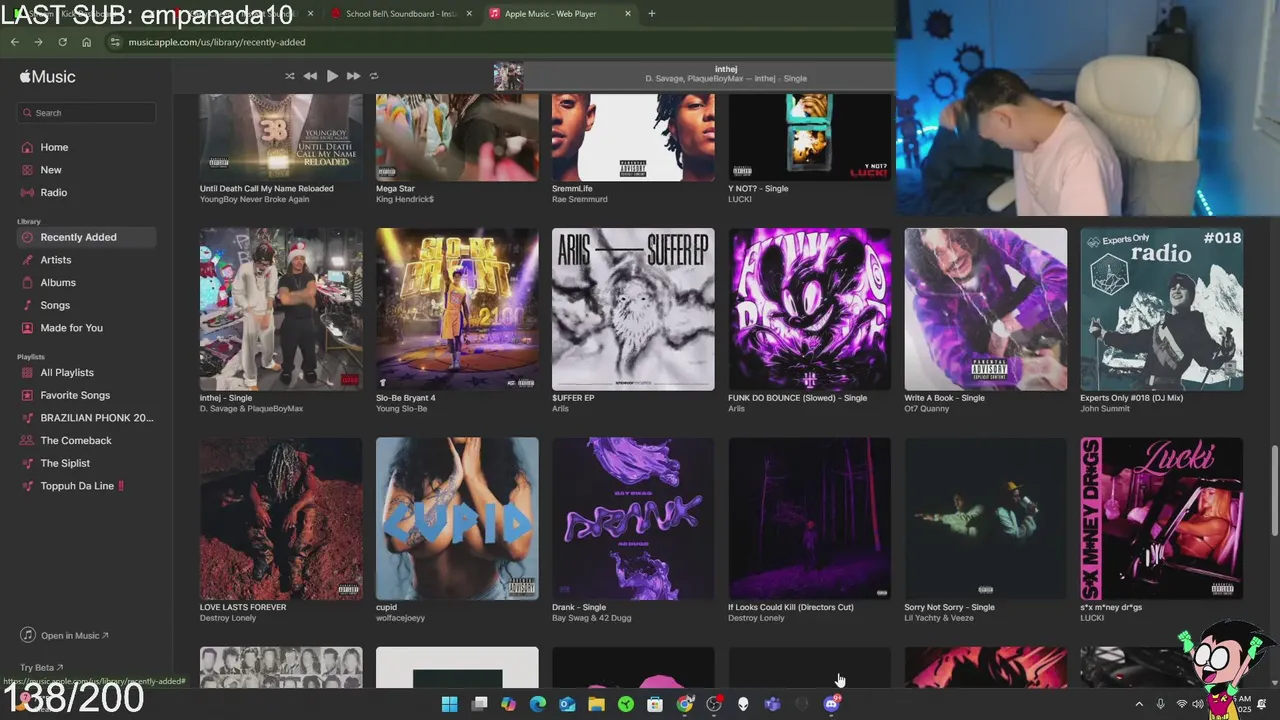Viewport: 1280px width, 720px height.
Task: Open the BRAZILIAN PHONK playlist
Action: click(96, 418)
